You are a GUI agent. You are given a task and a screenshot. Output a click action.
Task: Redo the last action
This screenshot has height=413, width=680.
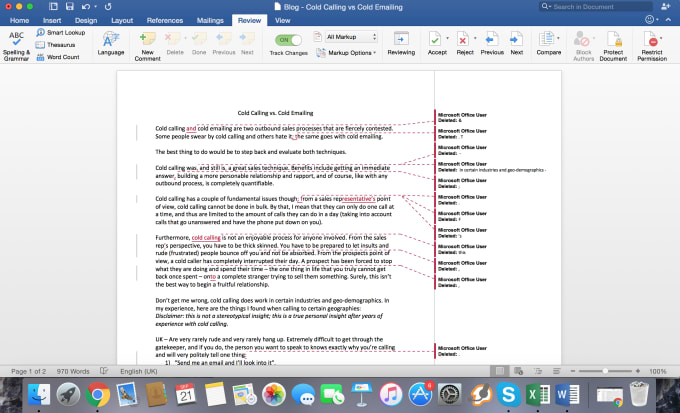[x=108, y=7]
